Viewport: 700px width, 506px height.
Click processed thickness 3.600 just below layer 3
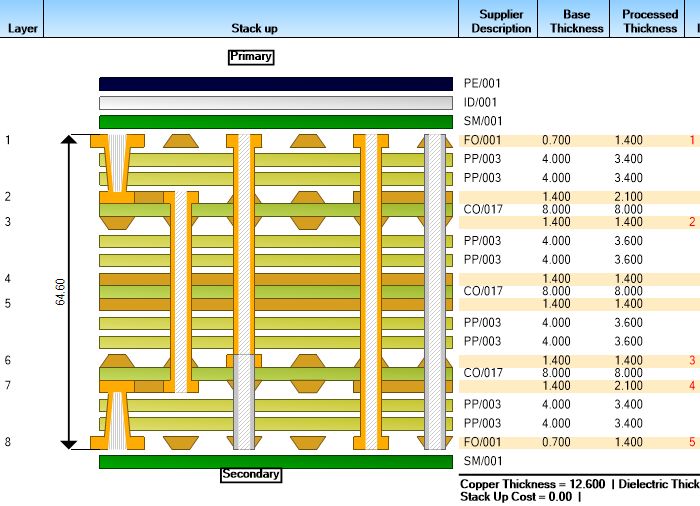click(x=629, y=241)
